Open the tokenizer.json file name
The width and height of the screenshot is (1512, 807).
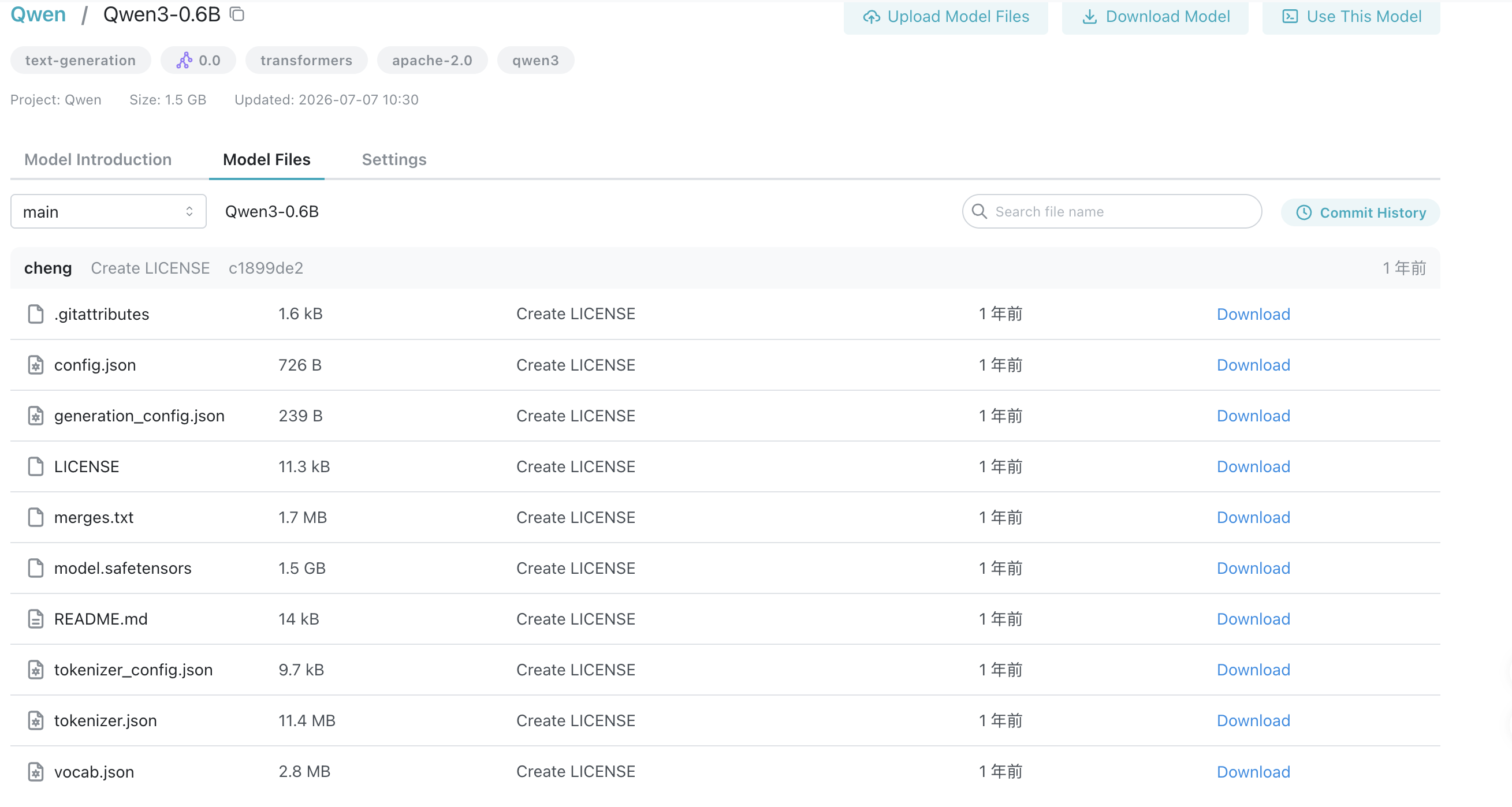[x=106, y=721]
